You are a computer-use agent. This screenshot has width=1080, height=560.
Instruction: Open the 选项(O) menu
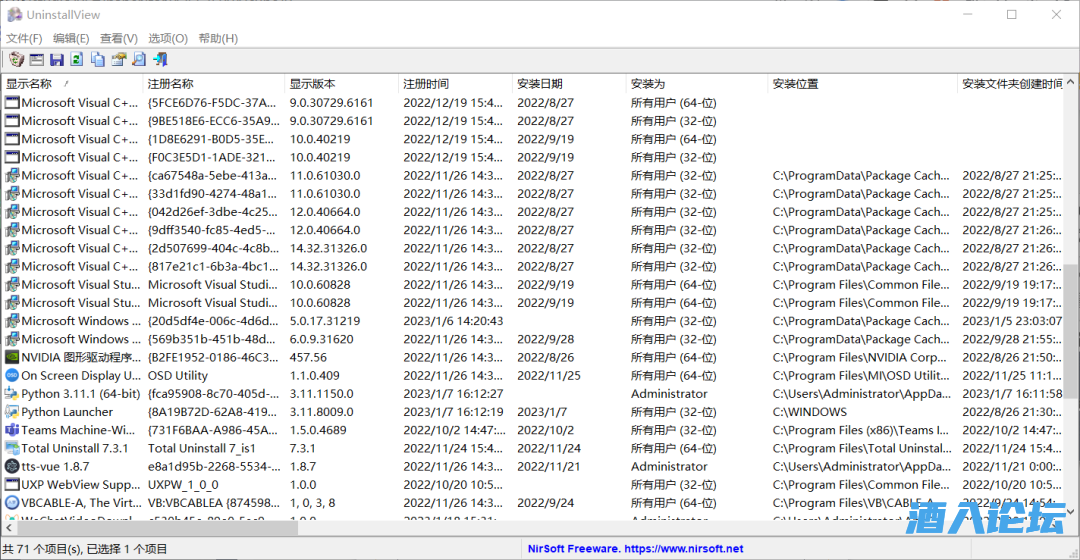[x=168, y=38]
